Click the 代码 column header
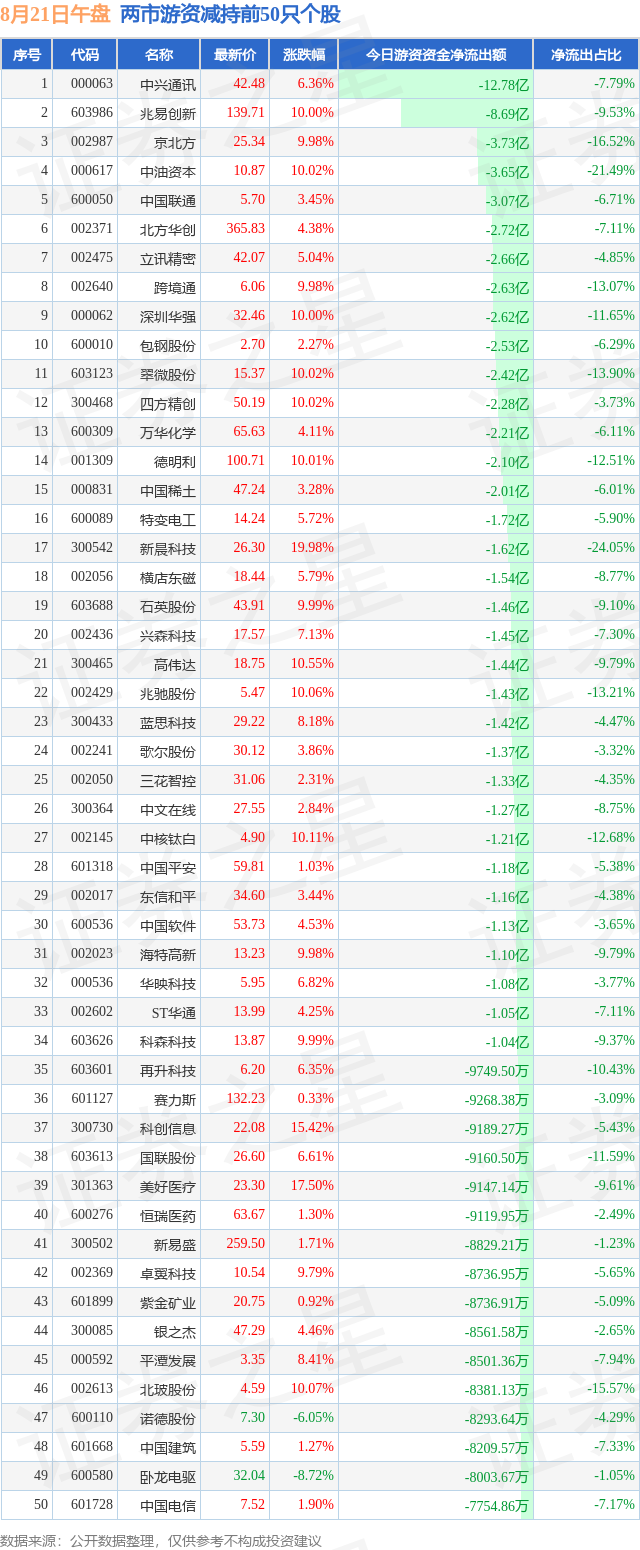 pos(86,55)
